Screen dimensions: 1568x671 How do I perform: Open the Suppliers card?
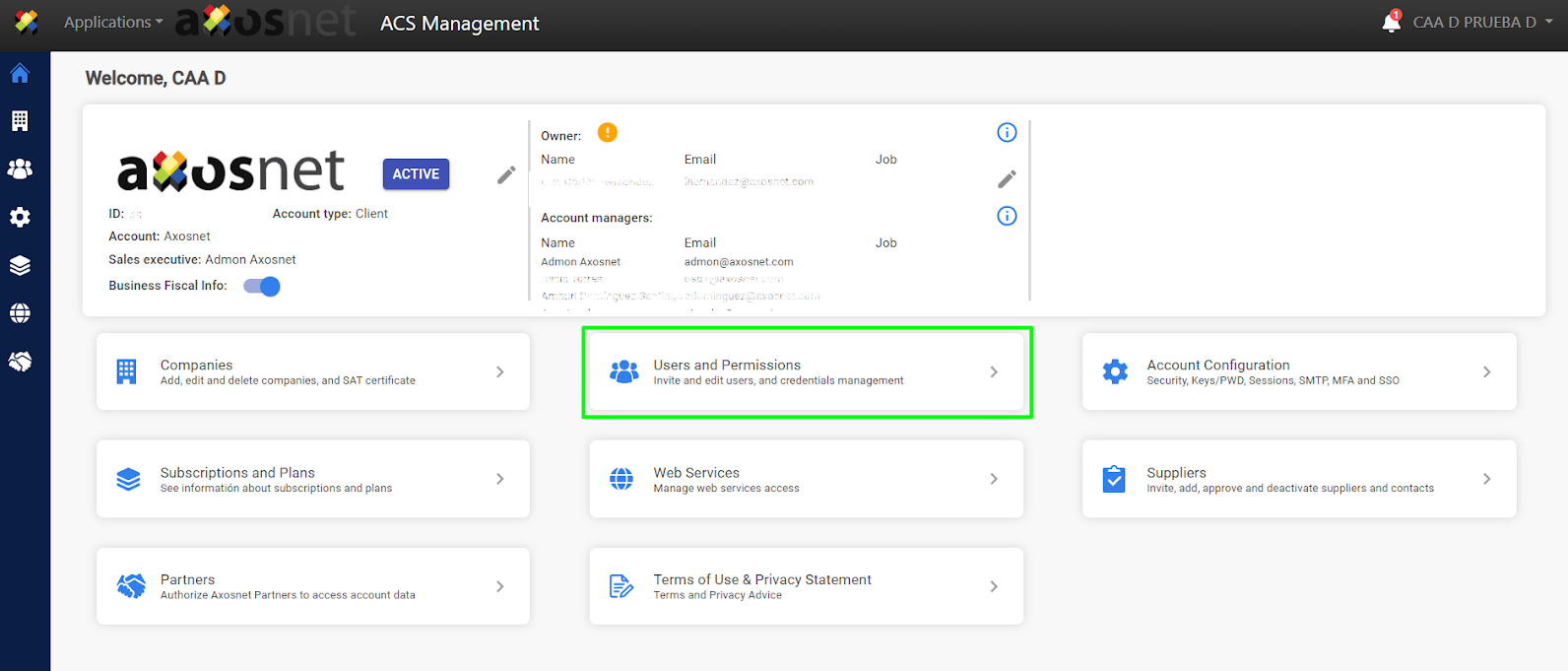click(x=1298, y=480)
